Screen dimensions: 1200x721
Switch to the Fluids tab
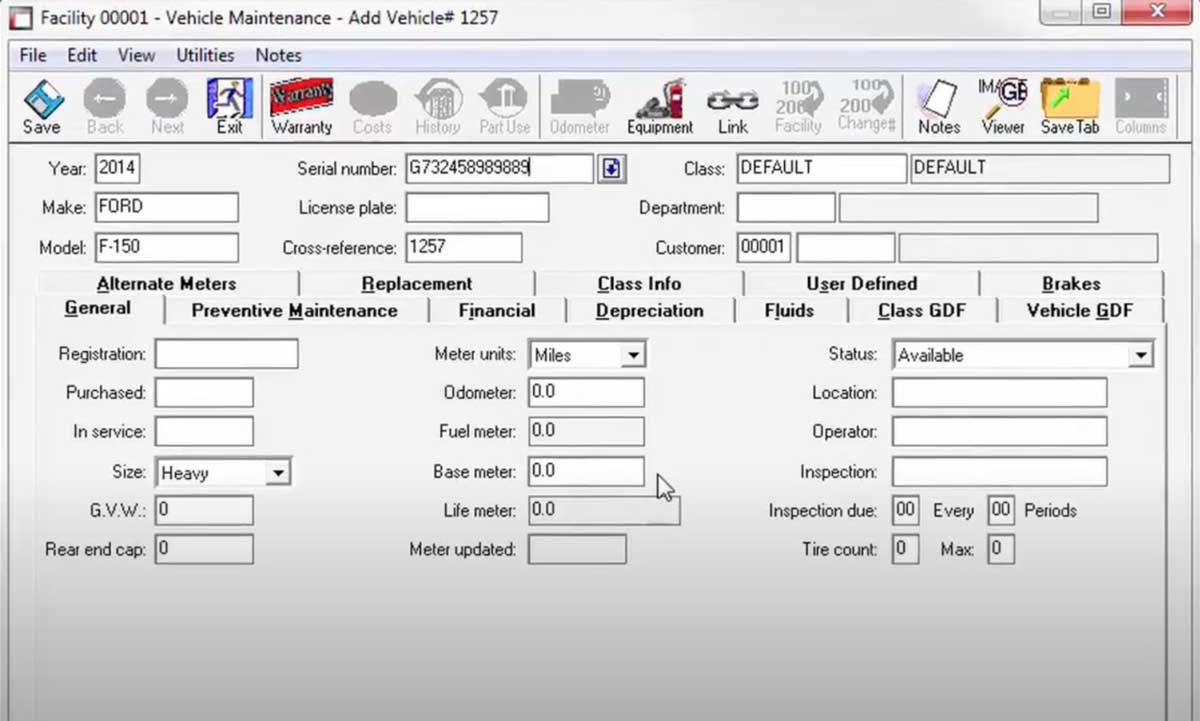click(x=790, y=311)
